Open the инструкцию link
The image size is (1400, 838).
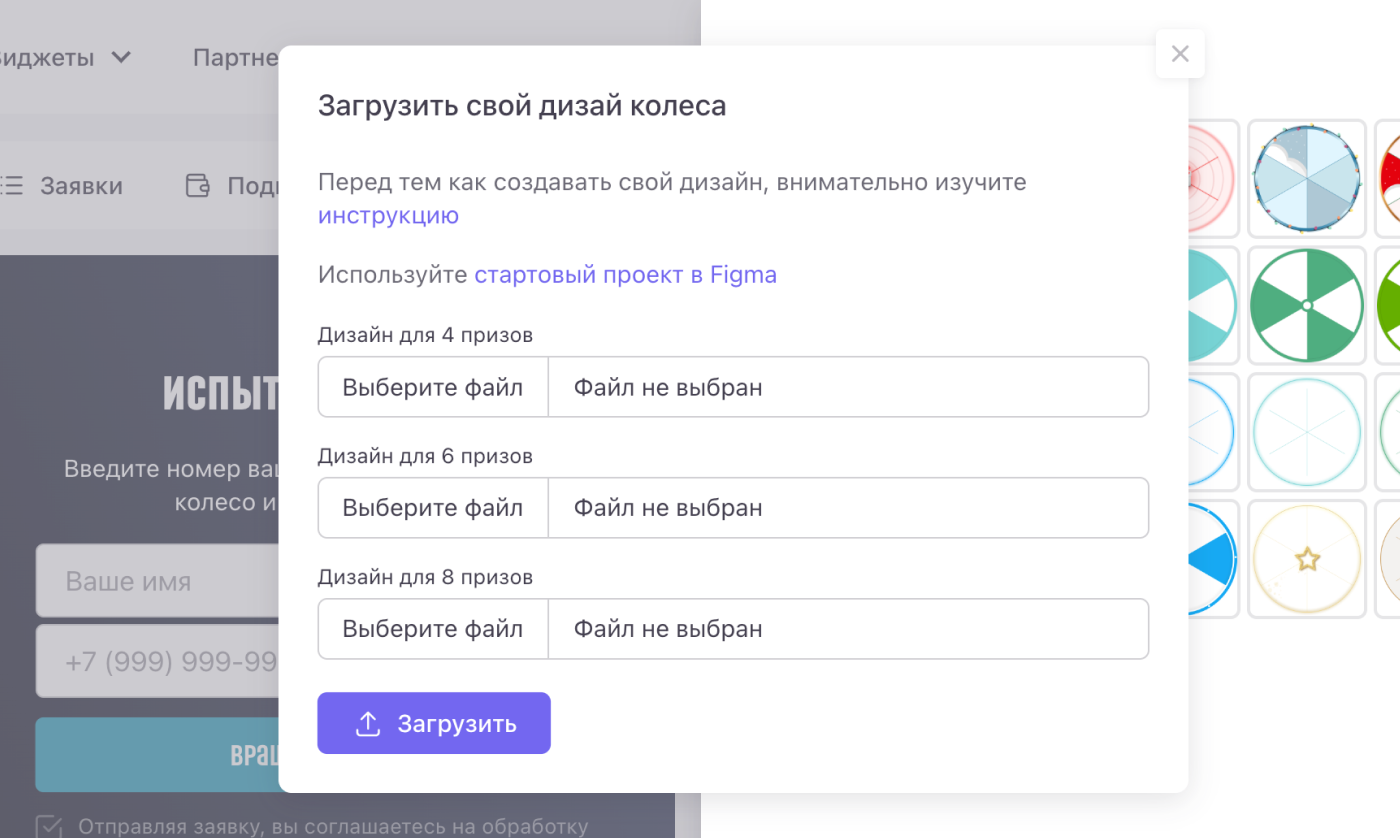point(388,215)
